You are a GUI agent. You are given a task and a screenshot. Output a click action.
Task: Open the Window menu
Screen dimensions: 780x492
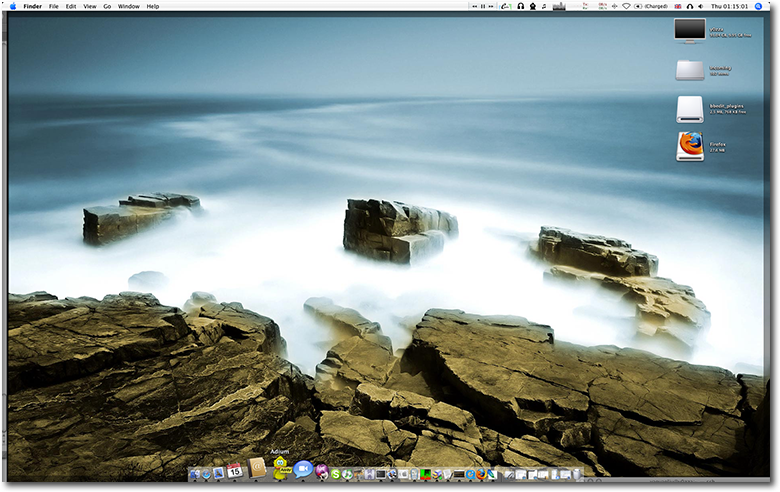point(128,6)
